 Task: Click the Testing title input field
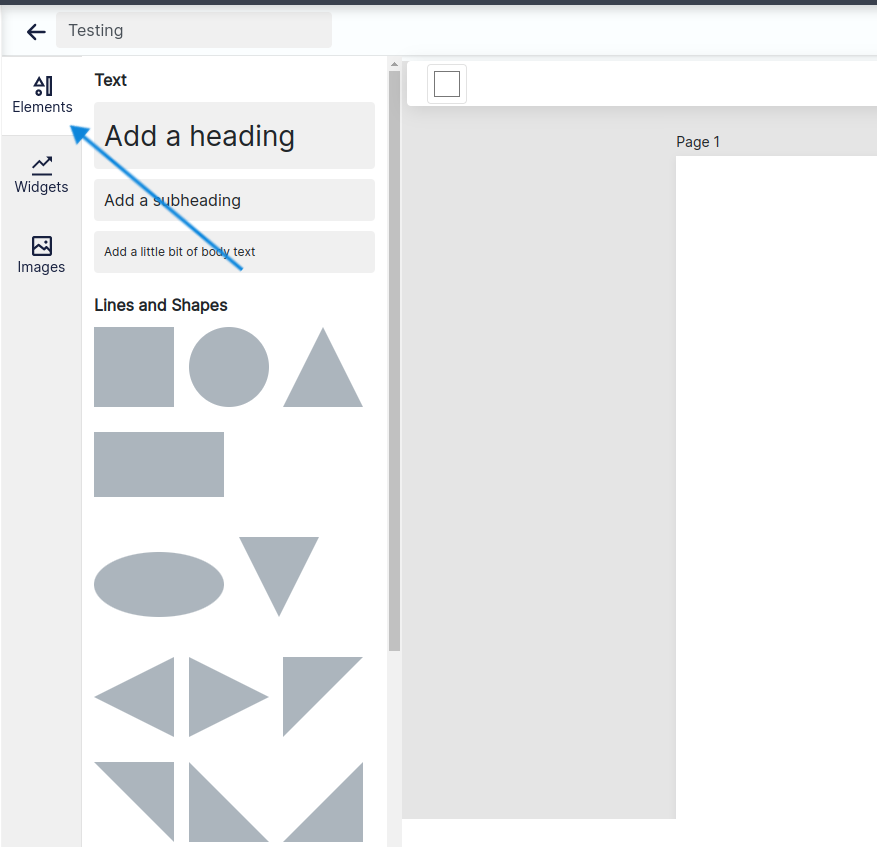click(193, 30)
